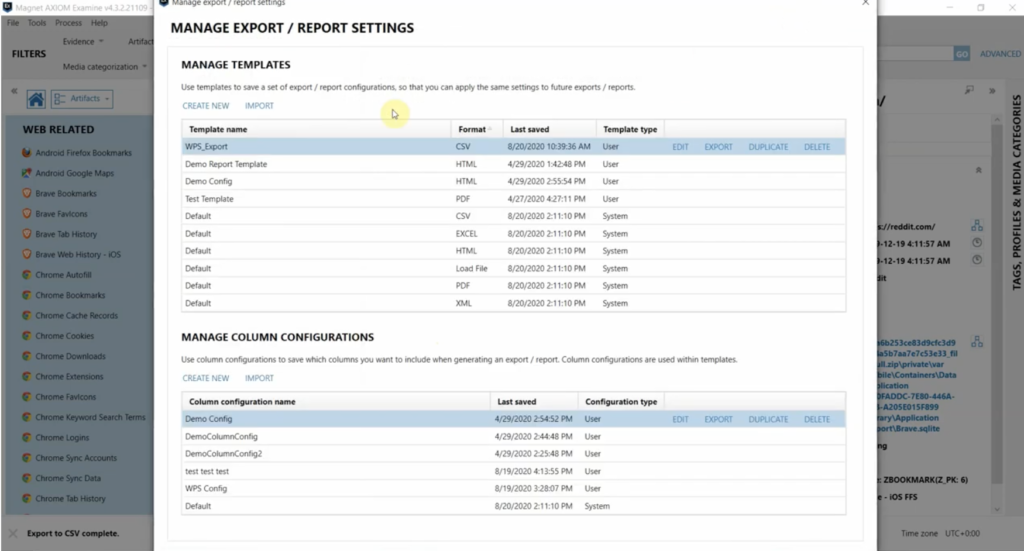Click the Chrome Cache Records icon
This screenshot has width=1024, height=551.
[x=27, y=315]
